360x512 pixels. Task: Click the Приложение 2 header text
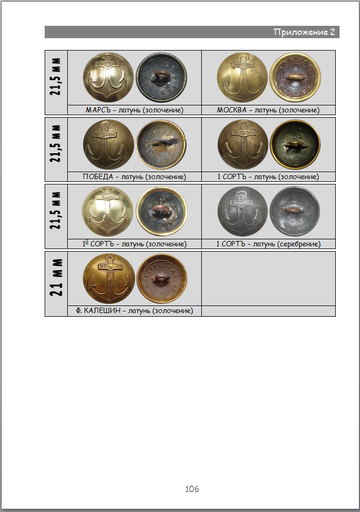pos(304,32)
